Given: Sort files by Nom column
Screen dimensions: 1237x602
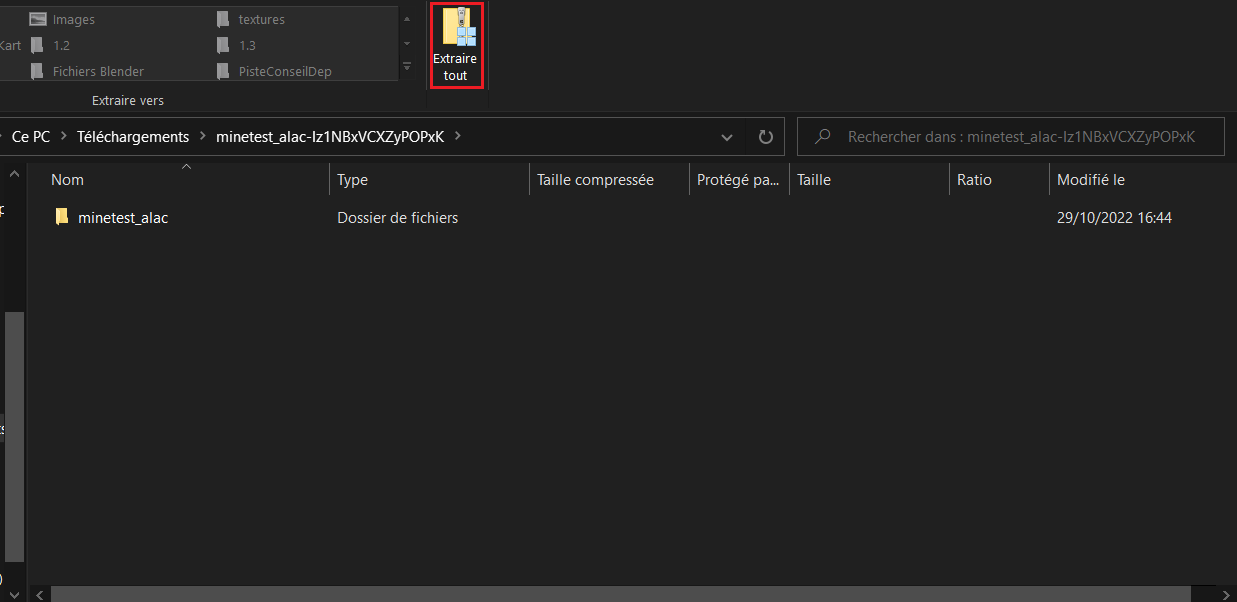Looking at the screenshot, I should click(68, 180).
